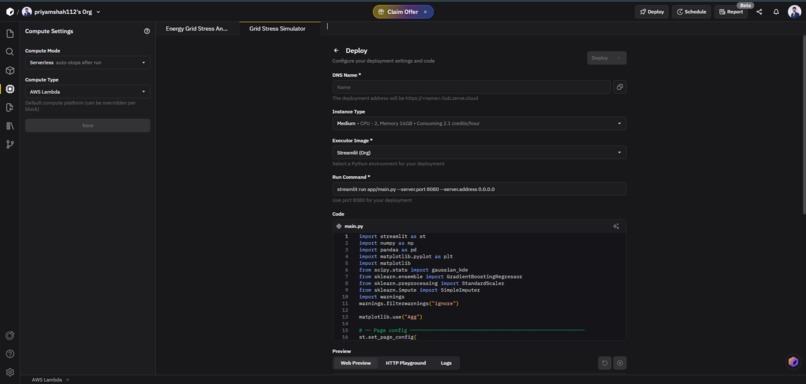Click the Share icon in top bar
The image size is (806, 384).
759,12
